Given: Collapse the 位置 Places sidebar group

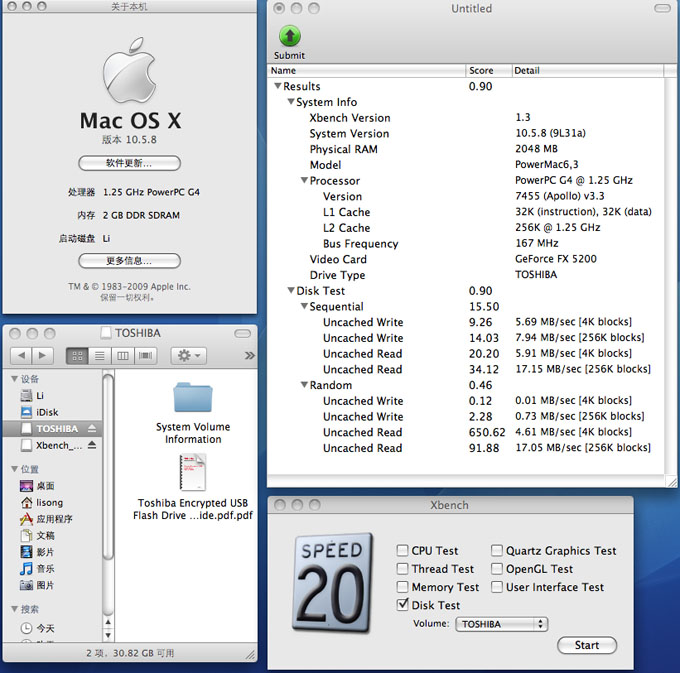Looking at the screenshot, I should tap(14, 469).
